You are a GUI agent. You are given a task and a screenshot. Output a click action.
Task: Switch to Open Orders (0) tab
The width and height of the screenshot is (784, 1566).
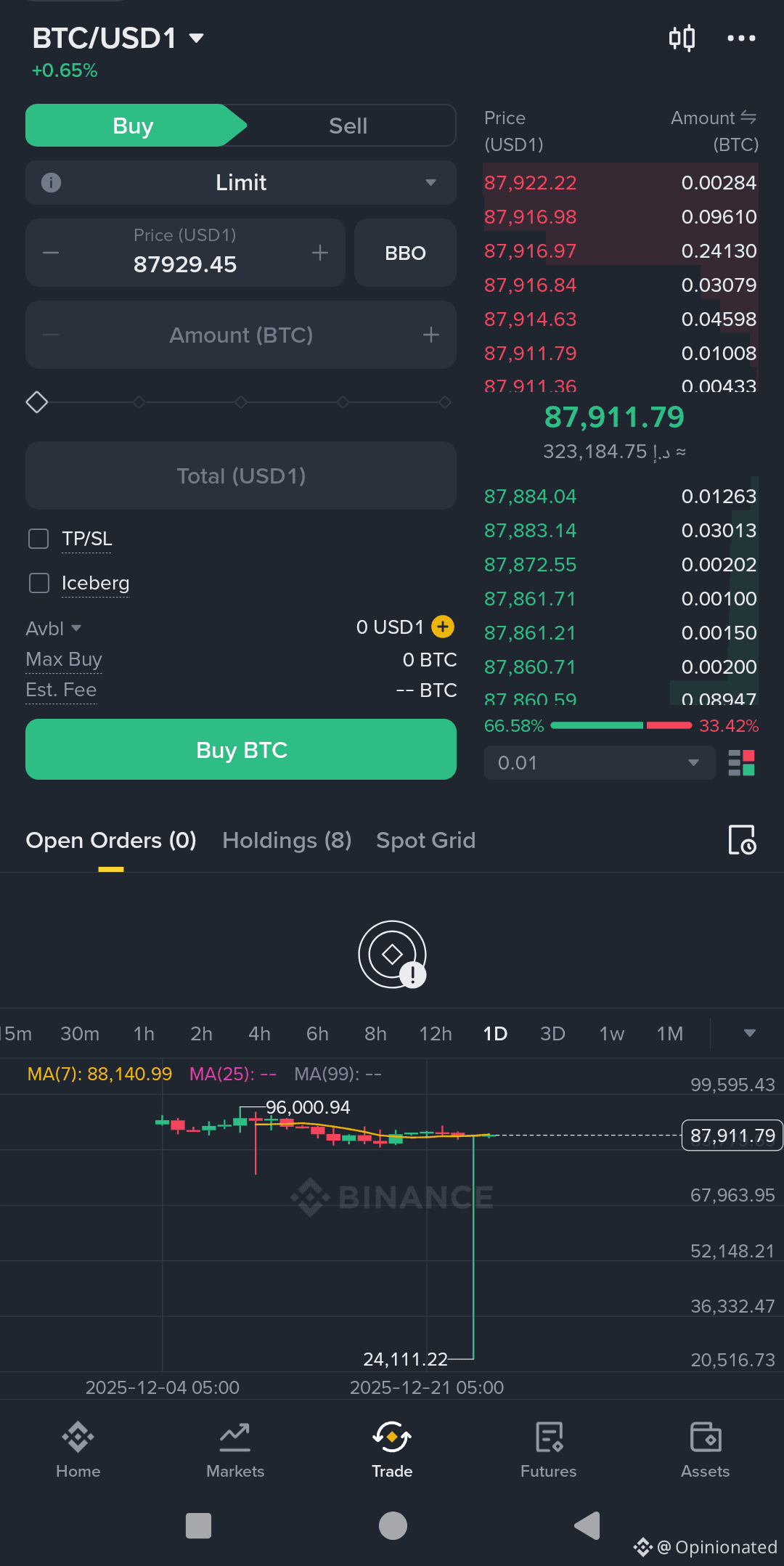(x=111, y=840)
